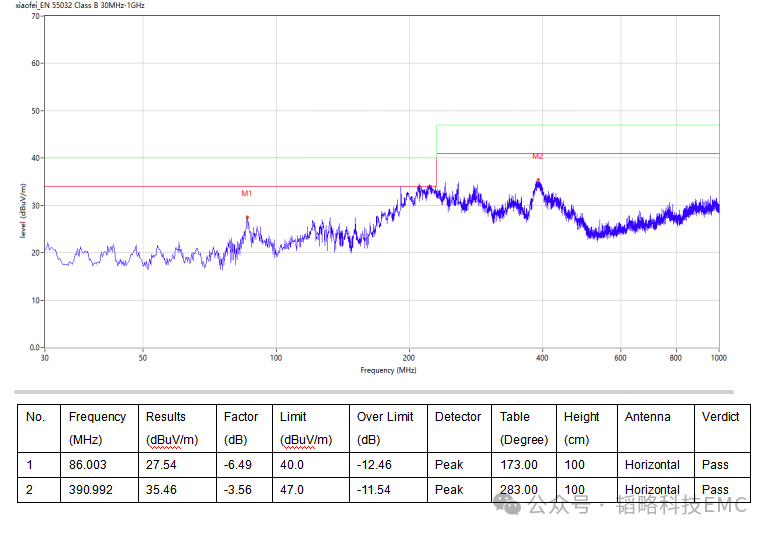Screen dimensions: 771x535
Task: Select the chart title xiaofei_EN 55032 Class B
Action: [x=80, y=5]
